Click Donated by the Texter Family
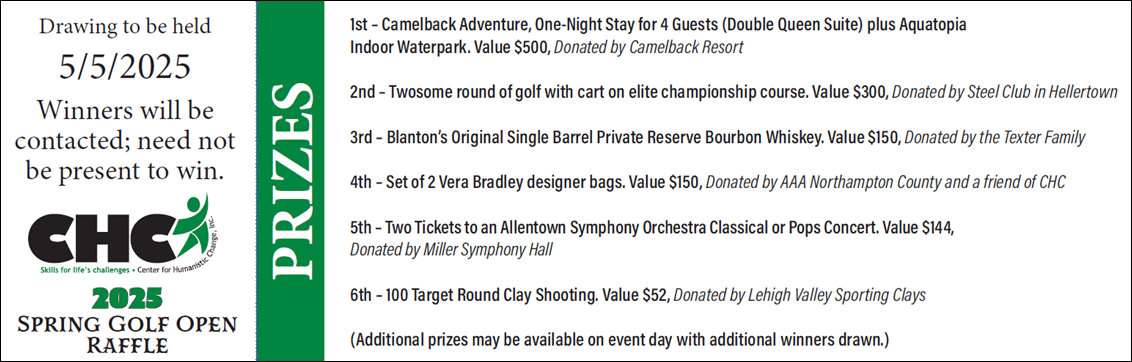This screenshot has height=362, width=1132. pos(994,137)
